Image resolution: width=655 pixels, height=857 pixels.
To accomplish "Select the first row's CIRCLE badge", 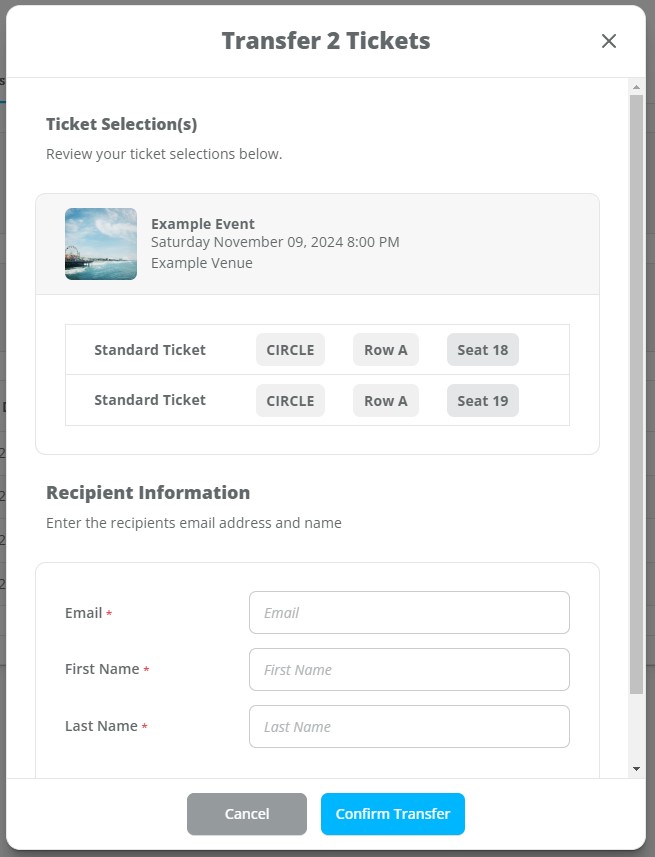I will (290, 350).
